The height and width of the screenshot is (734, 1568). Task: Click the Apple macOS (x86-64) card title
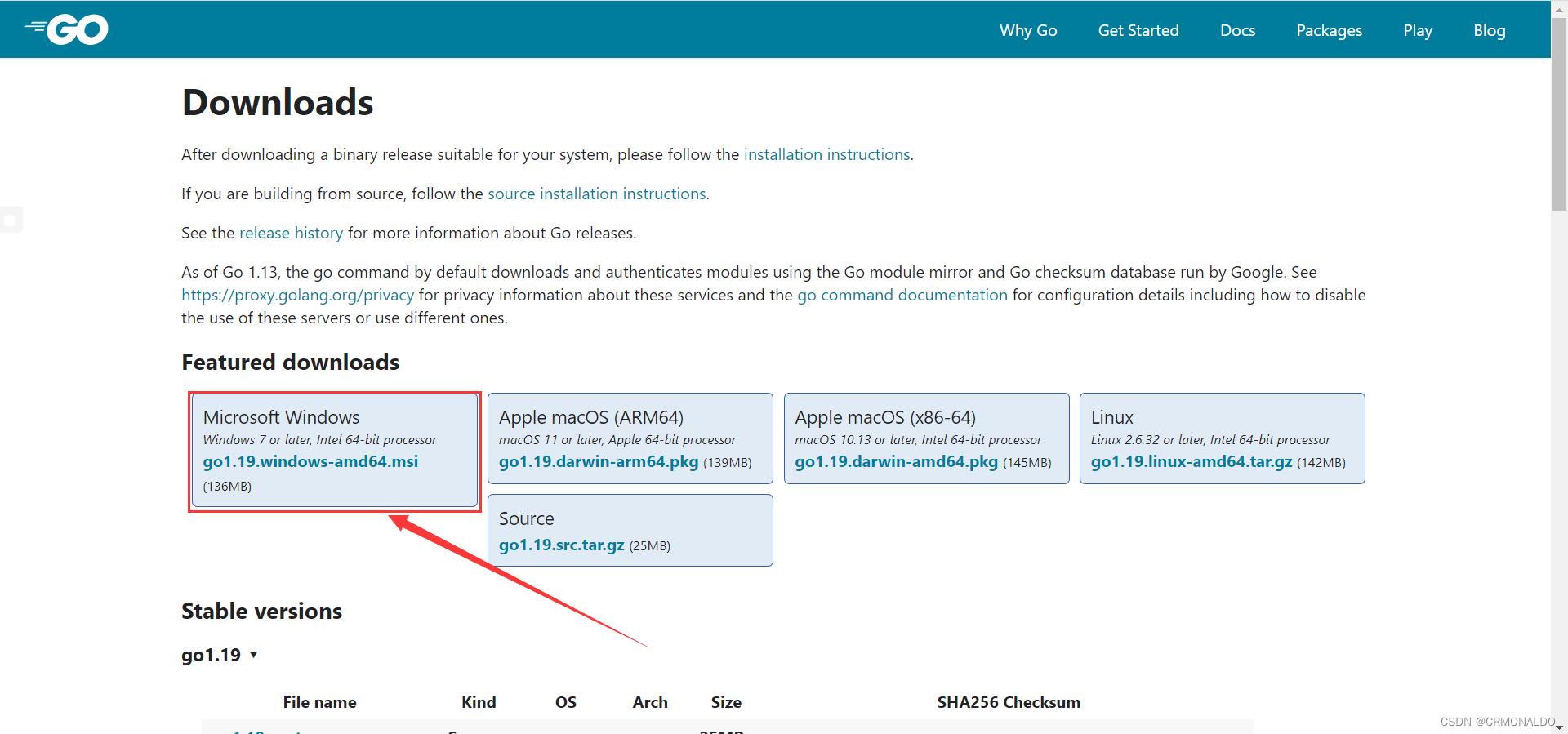click(x=885, y=417)
